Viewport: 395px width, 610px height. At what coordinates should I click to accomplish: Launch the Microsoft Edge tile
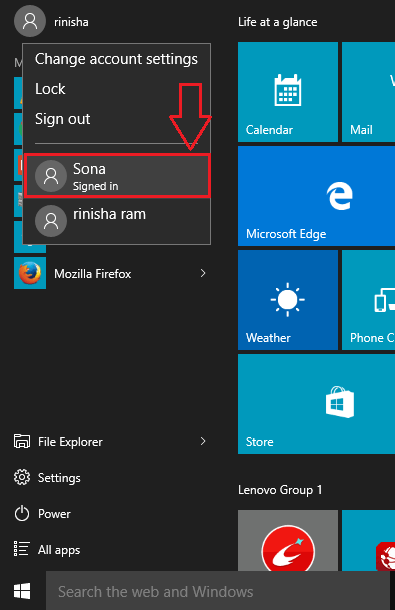[x=316, y=196]
